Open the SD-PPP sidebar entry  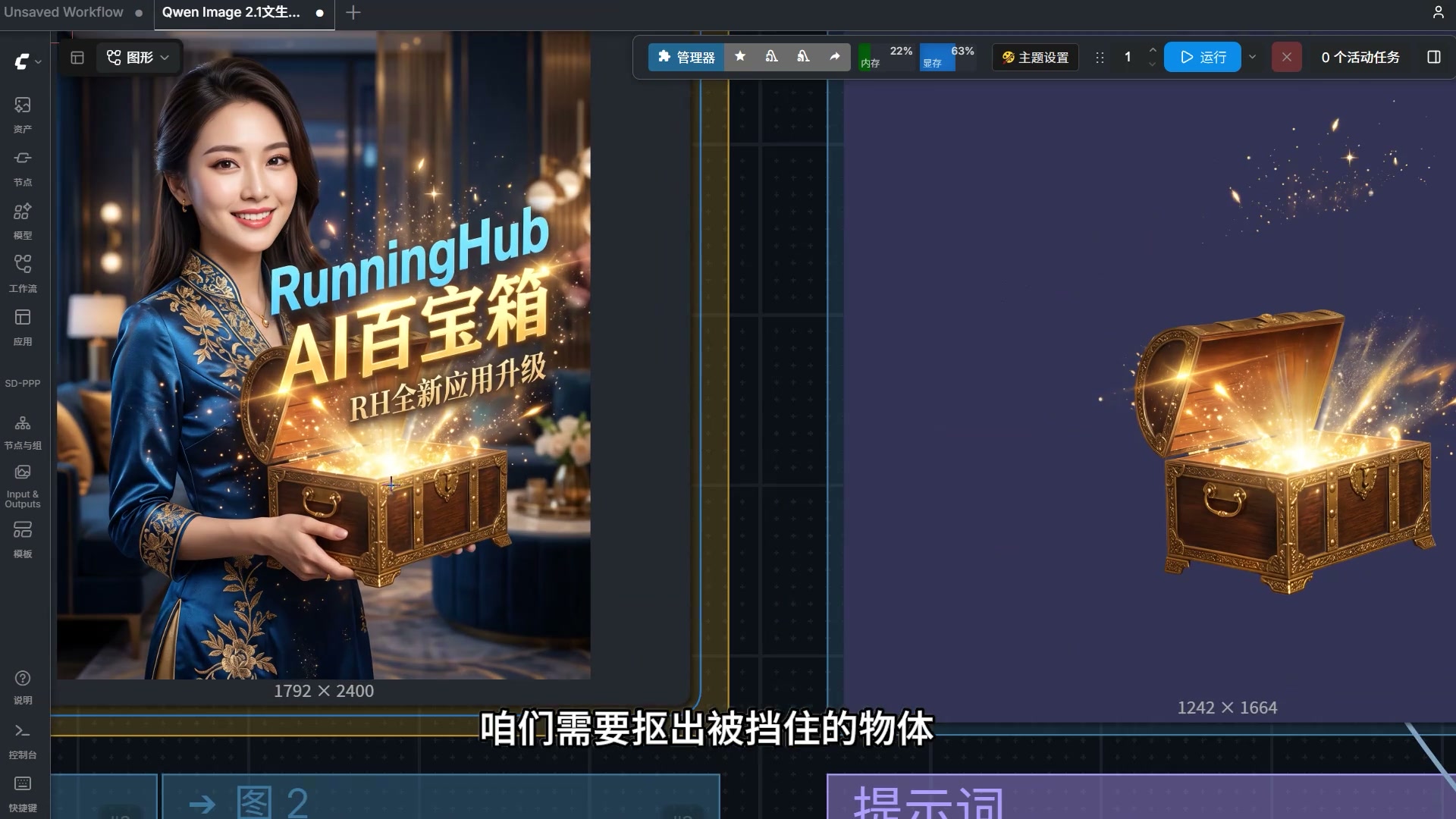point(23,383)
